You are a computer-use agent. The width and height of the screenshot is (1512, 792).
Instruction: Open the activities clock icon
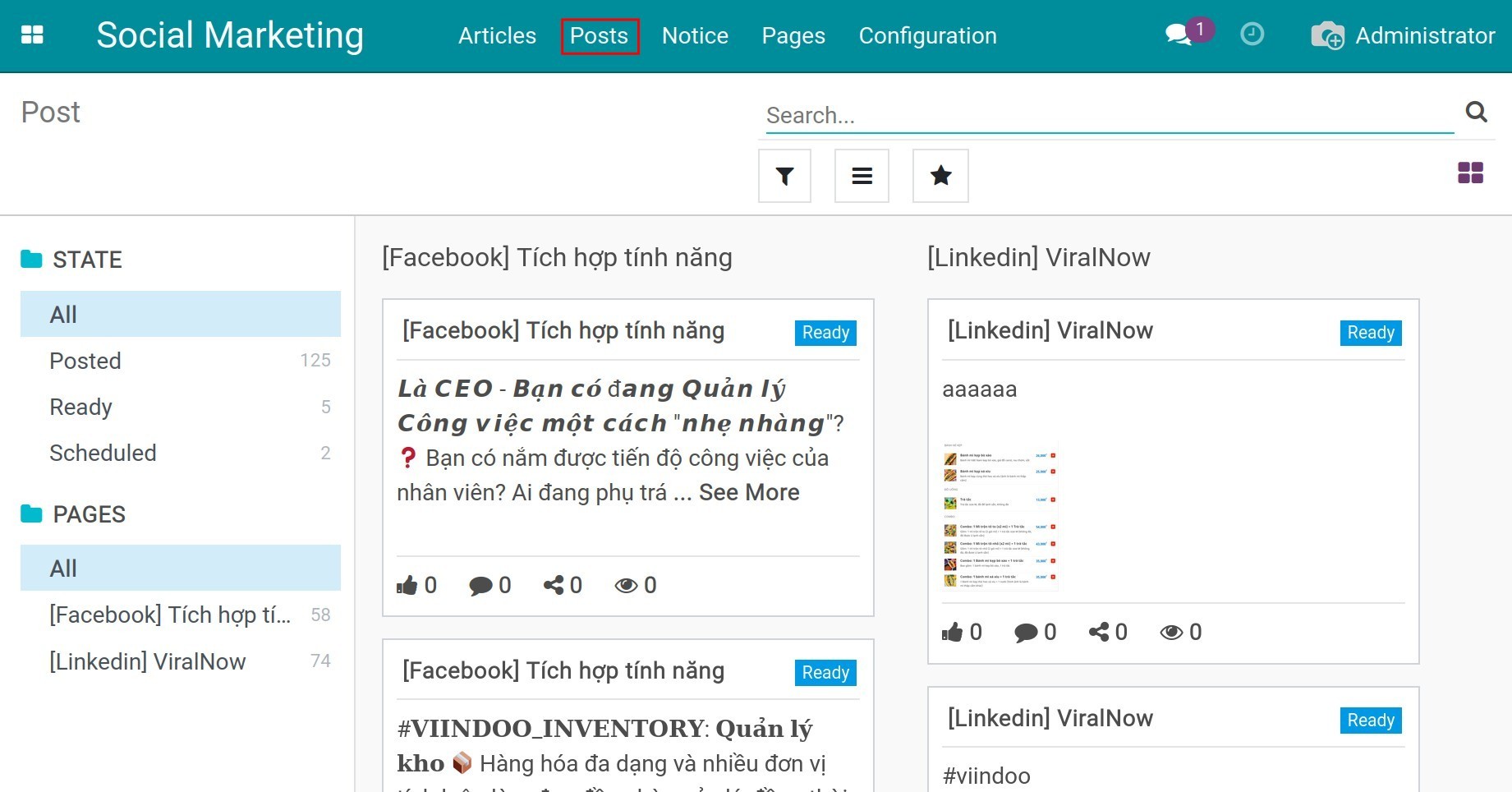pos(1252,35)
